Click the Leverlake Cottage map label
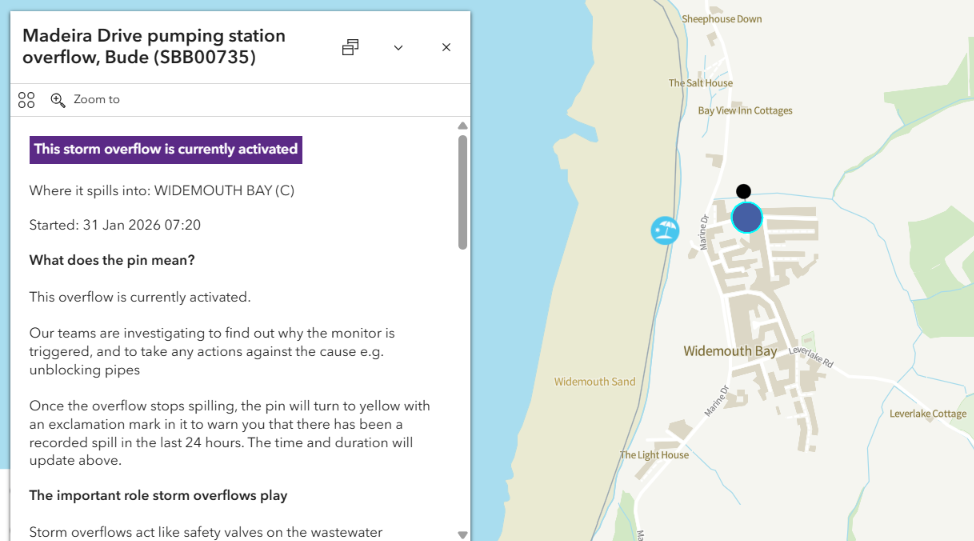Viewport: 974px width, 541px height. click(x=928, y=414)
